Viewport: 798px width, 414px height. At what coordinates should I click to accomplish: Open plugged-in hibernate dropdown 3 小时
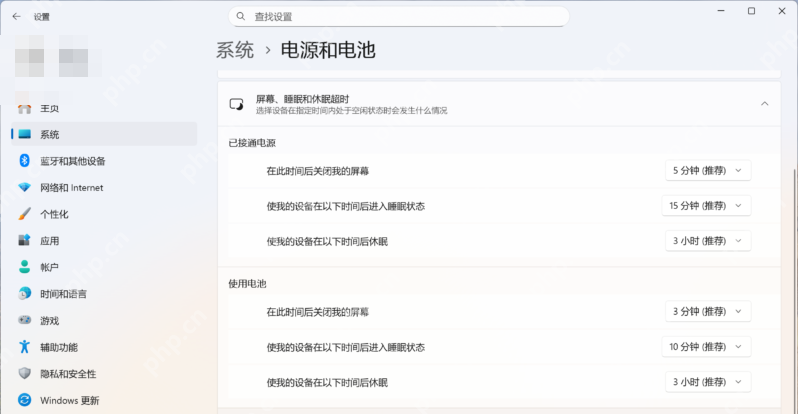tap(708, 241)
